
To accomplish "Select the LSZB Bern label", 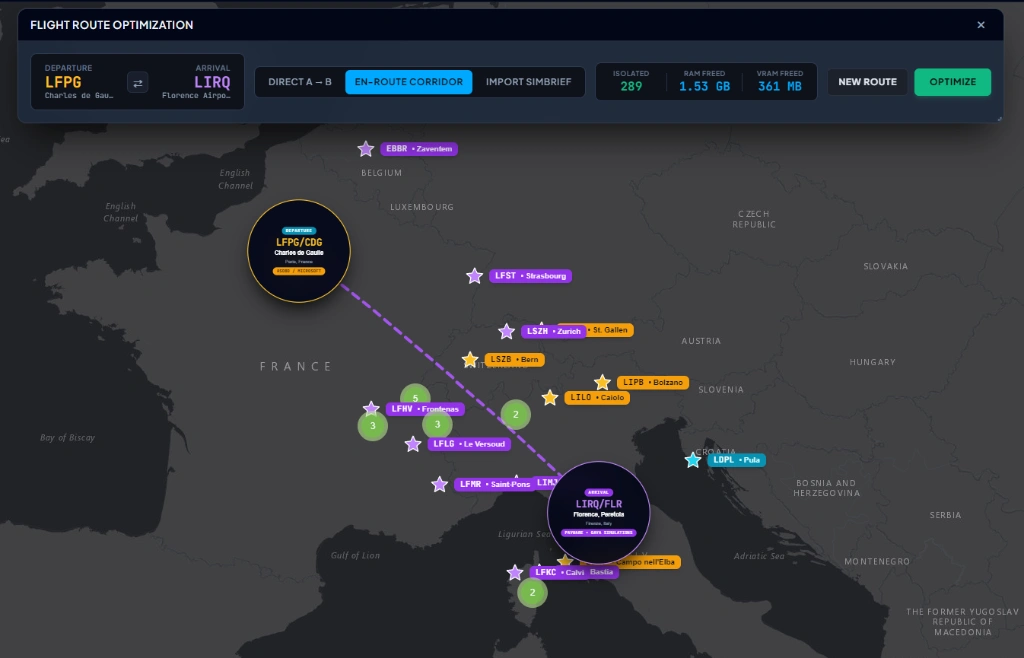I will (515, 360).
